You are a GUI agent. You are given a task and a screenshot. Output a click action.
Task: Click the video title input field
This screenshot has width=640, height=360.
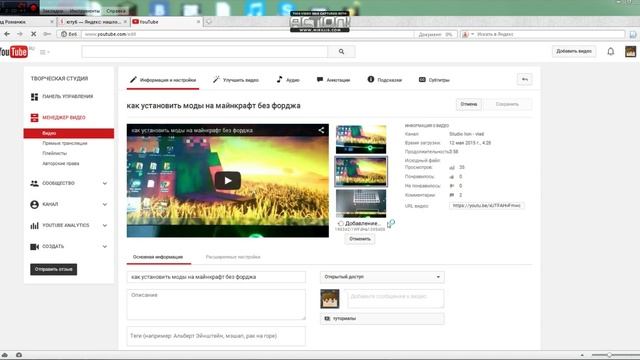(216, 277)
